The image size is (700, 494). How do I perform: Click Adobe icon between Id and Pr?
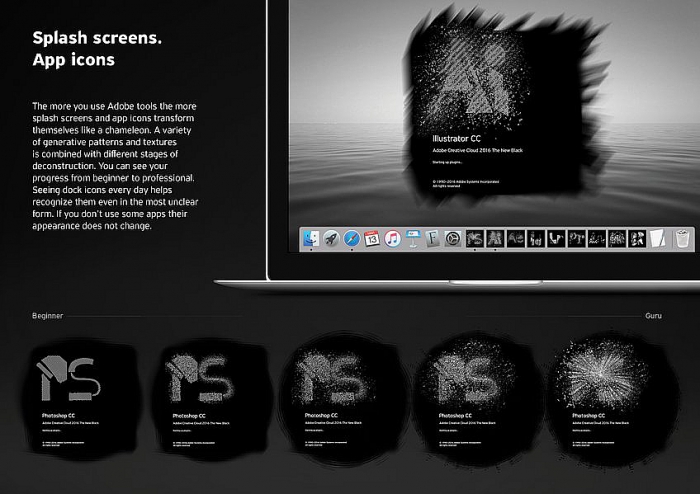556,239
